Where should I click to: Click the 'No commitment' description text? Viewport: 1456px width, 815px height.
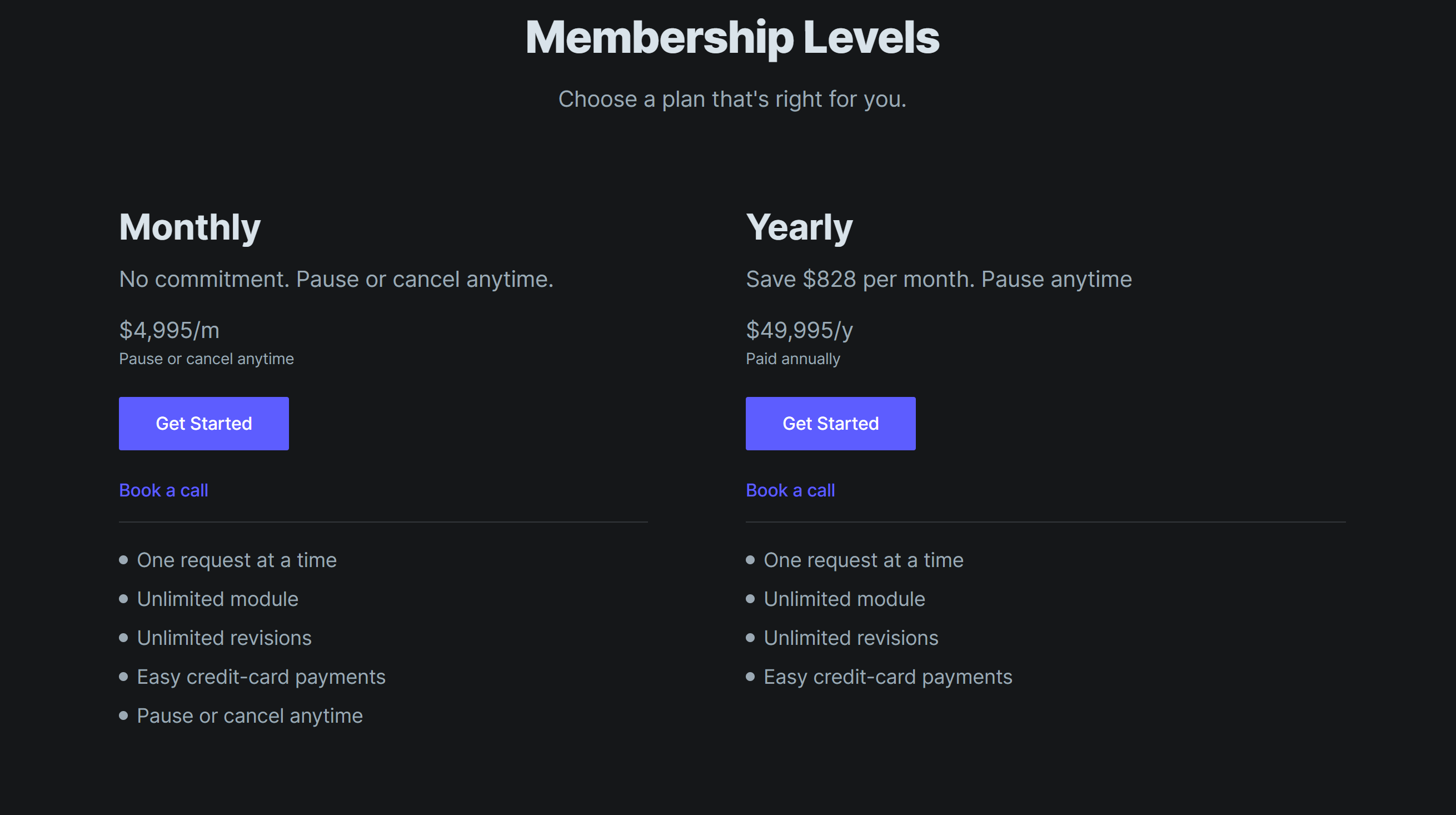[x=336, y=280]
